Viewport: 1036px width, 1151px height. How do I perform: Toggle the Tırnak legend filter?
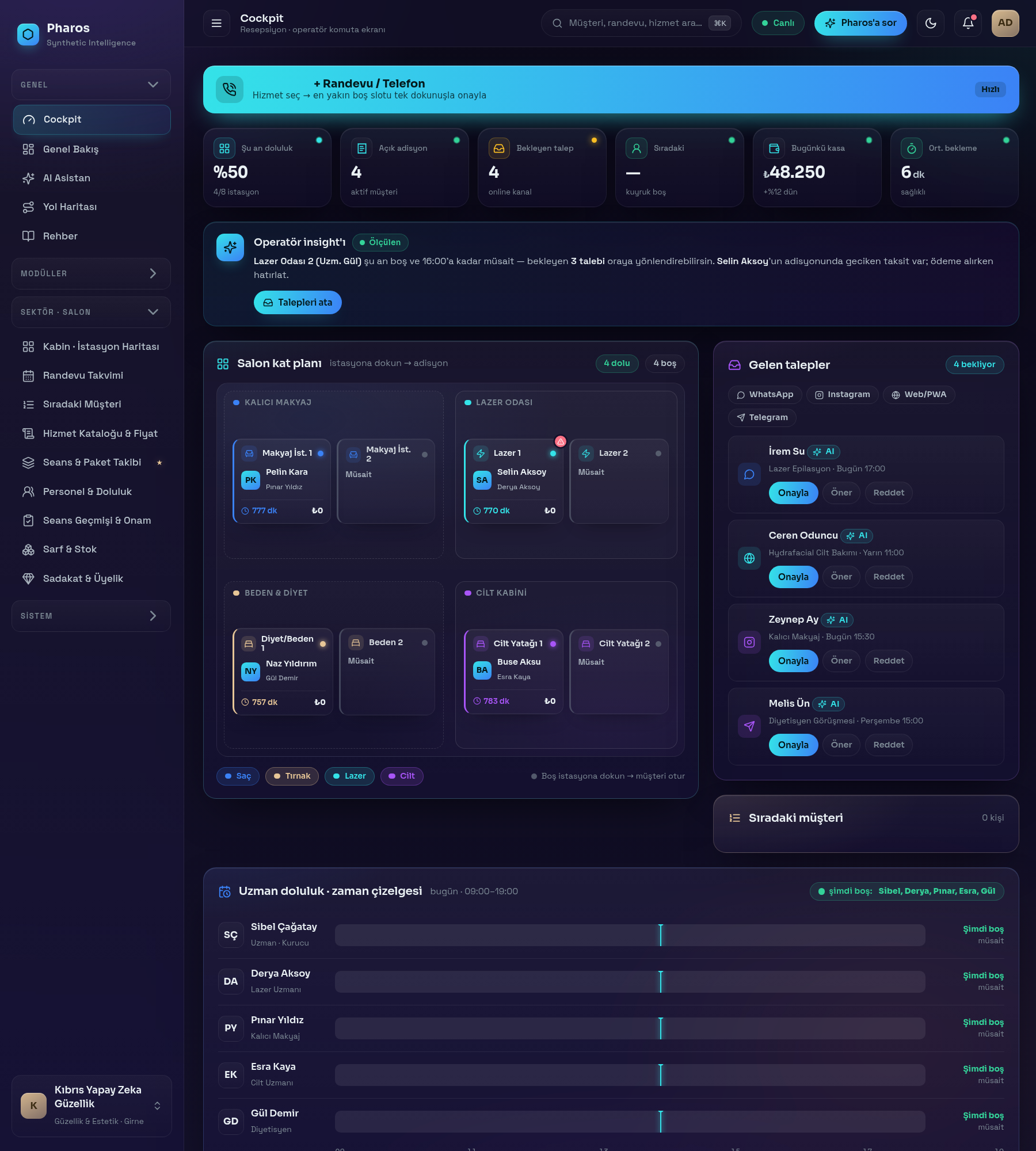292,776
